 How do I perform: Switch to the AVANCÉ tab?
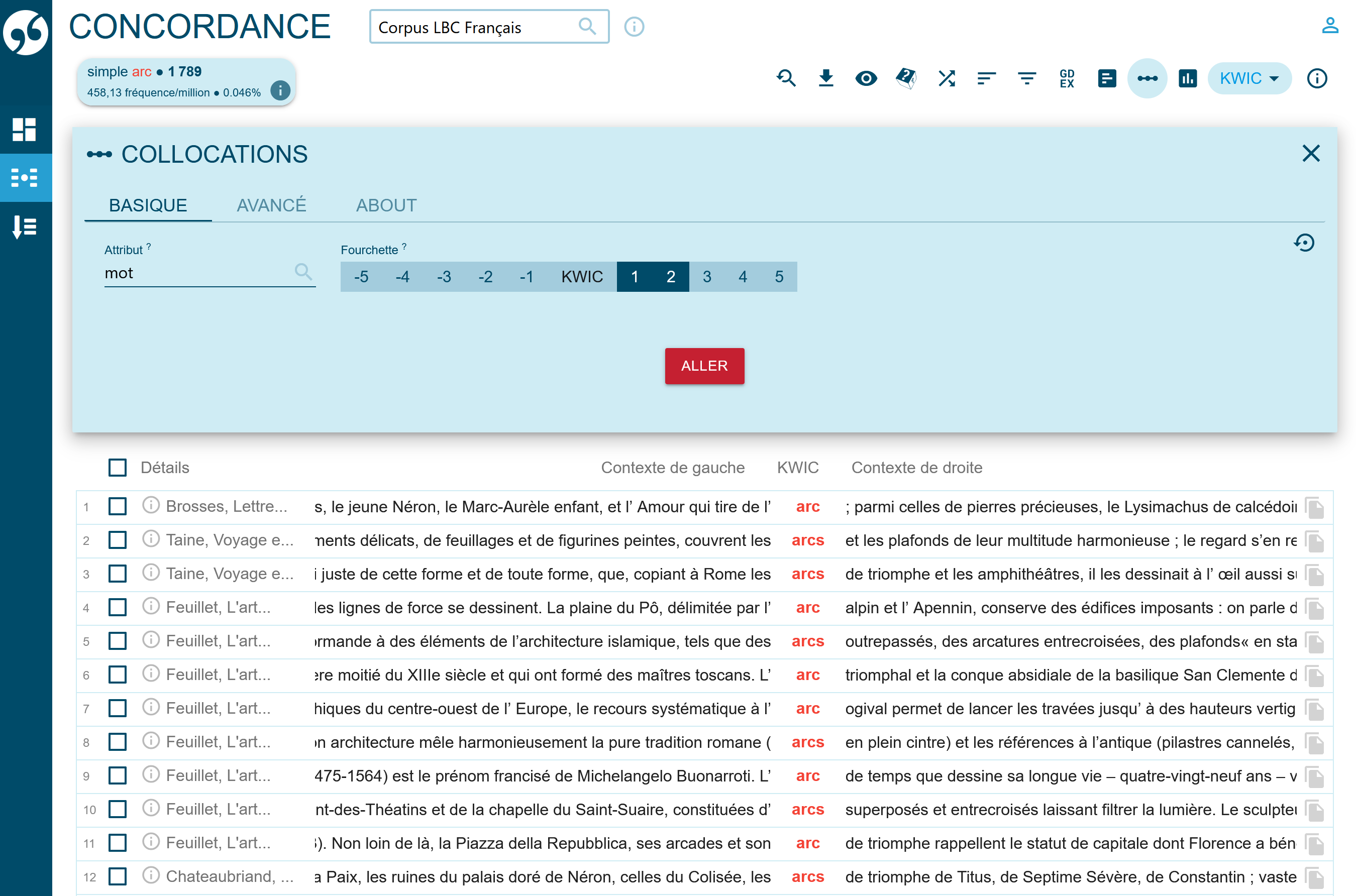click(271, 206)
